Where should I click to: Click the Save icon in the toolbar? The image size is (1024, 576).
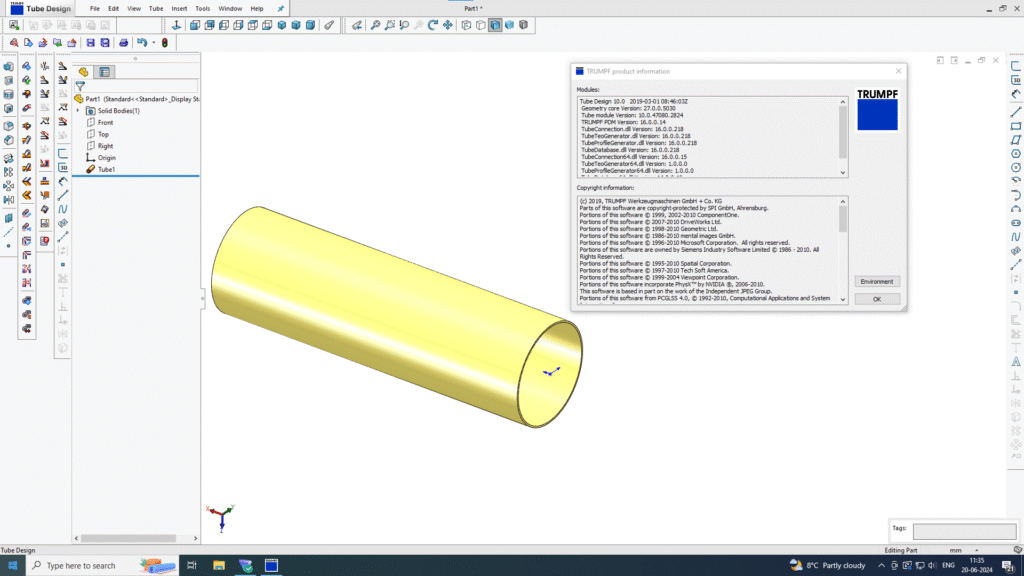click(90, 43)
